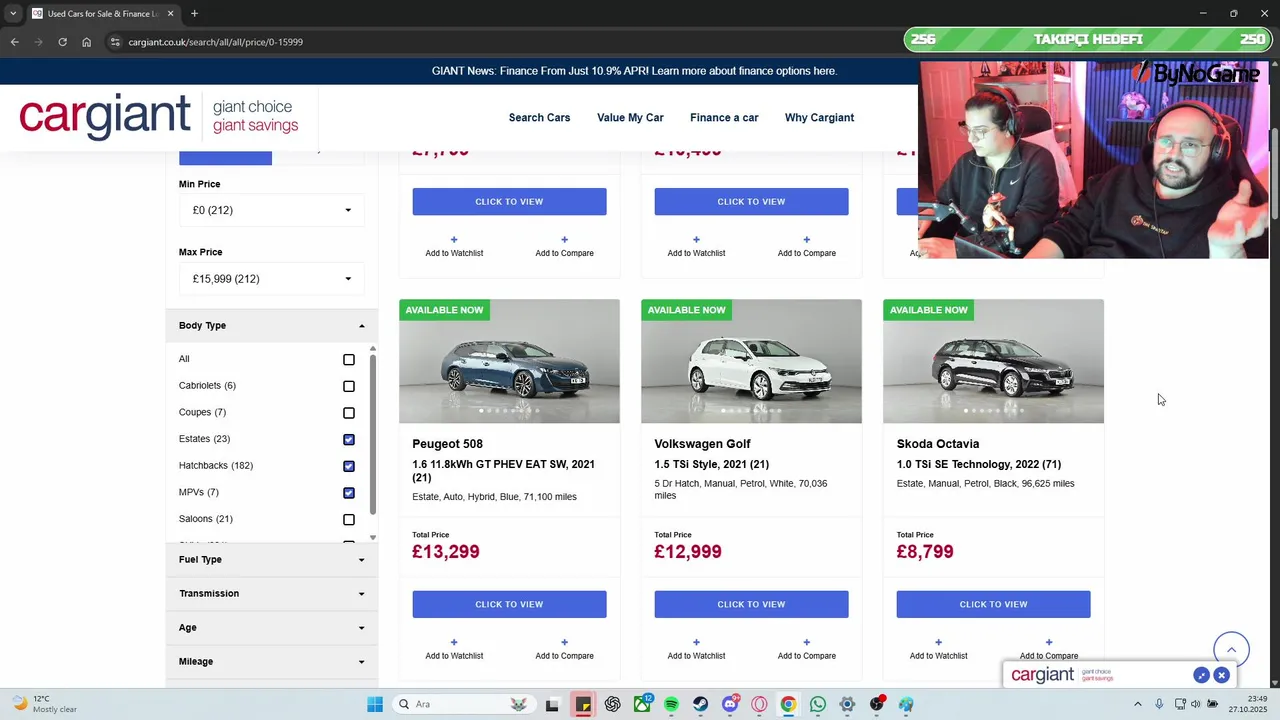
Task: Reload the page with refresh icon
Action: coord(62,42)
